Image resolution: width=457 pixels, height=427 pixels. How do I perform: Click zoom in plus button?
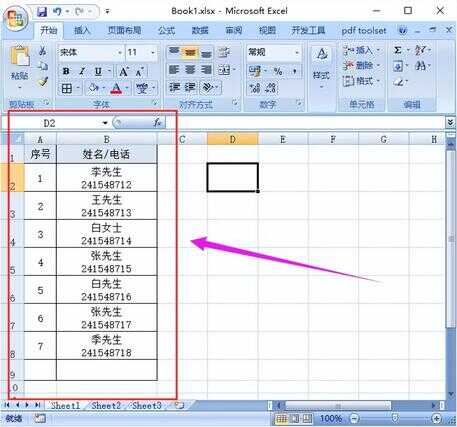[x=436, y=418]
